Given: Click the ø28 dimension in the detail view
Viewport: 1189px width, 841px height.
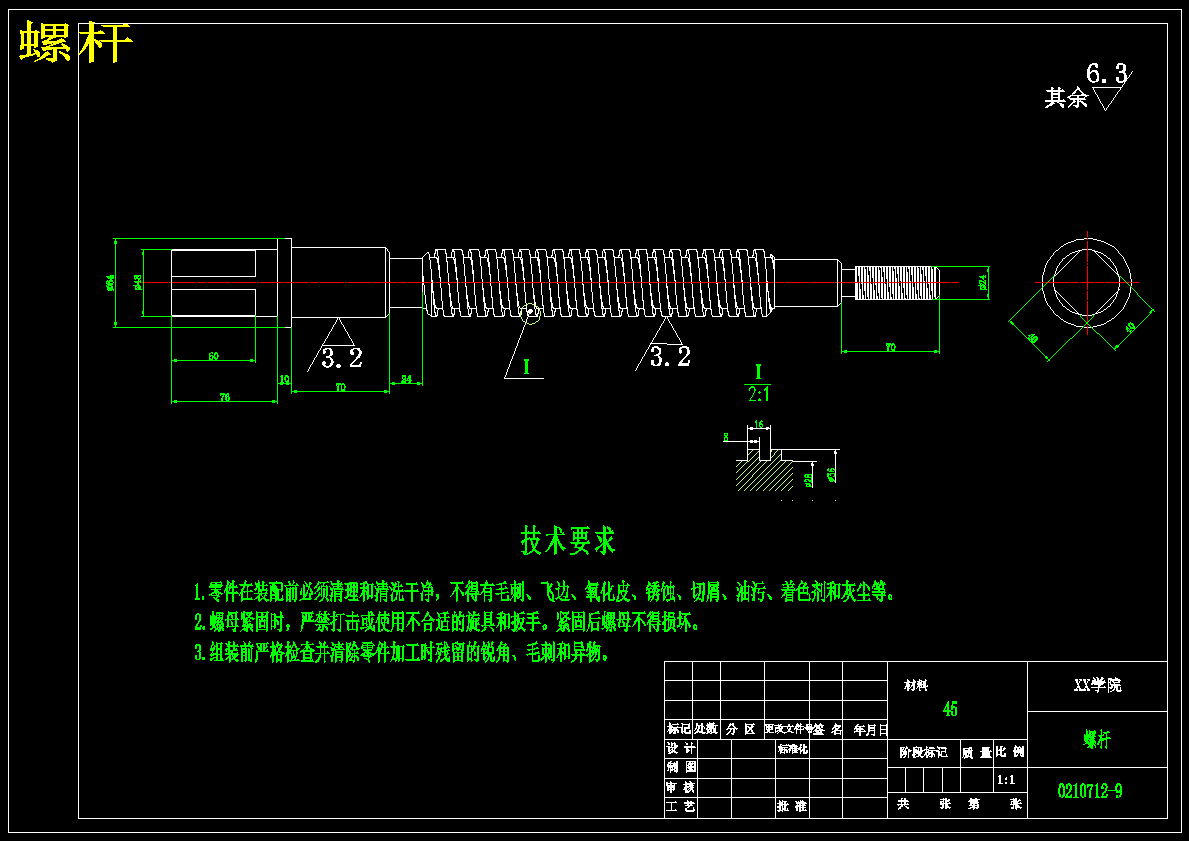Looking at the screenshot, I should [809, 479].
